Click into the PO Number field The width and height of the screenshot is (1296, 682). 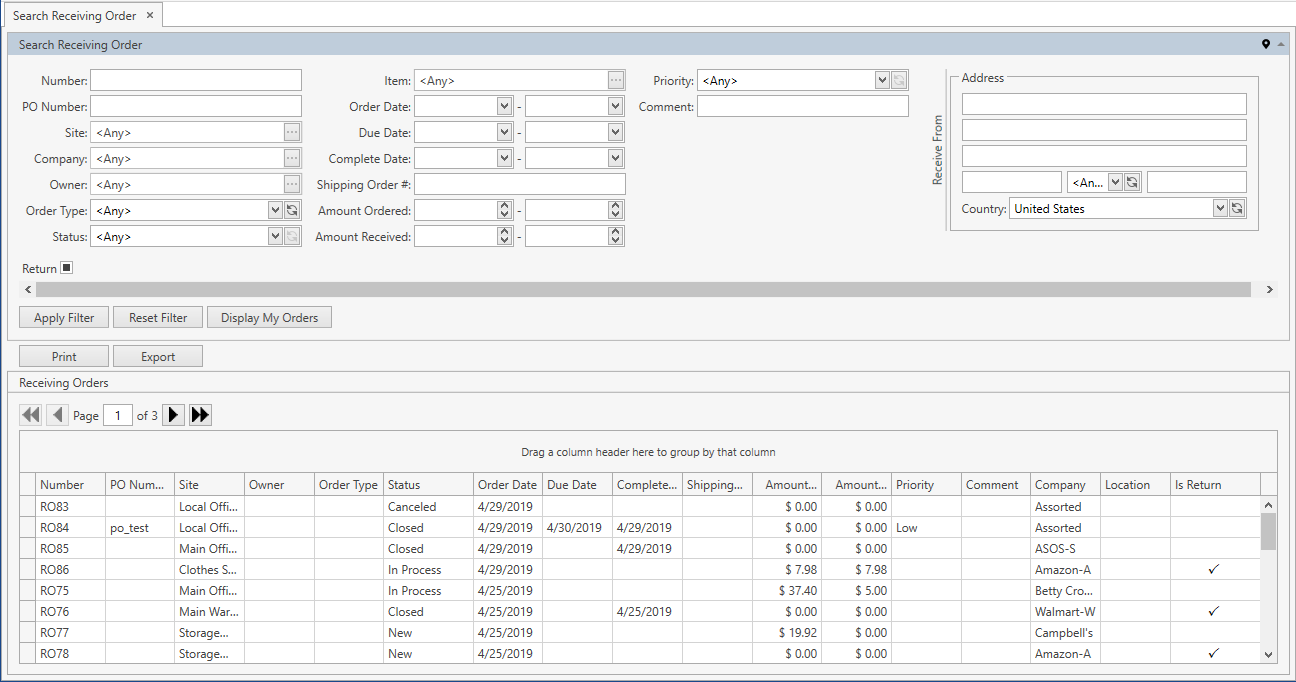[196, 106]
